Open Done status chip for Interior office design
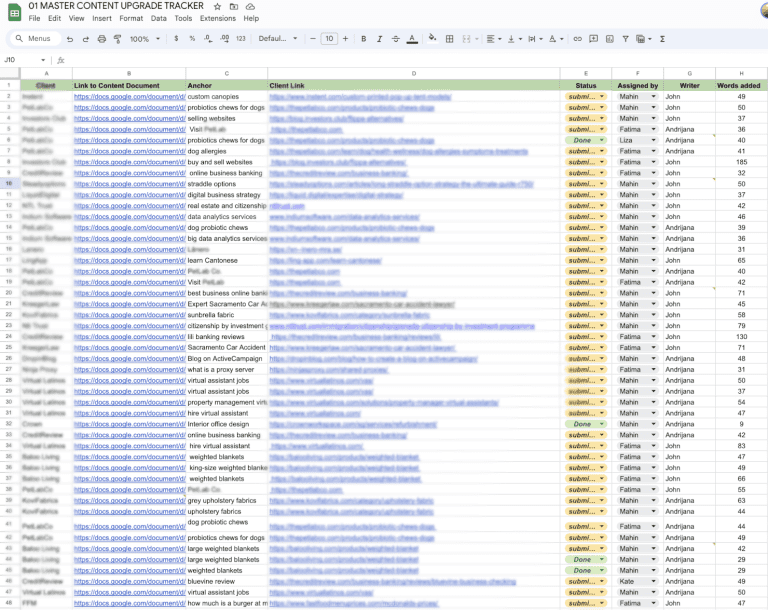The width and height of the screenshot is (768, 610). click(x=586, y=424)
